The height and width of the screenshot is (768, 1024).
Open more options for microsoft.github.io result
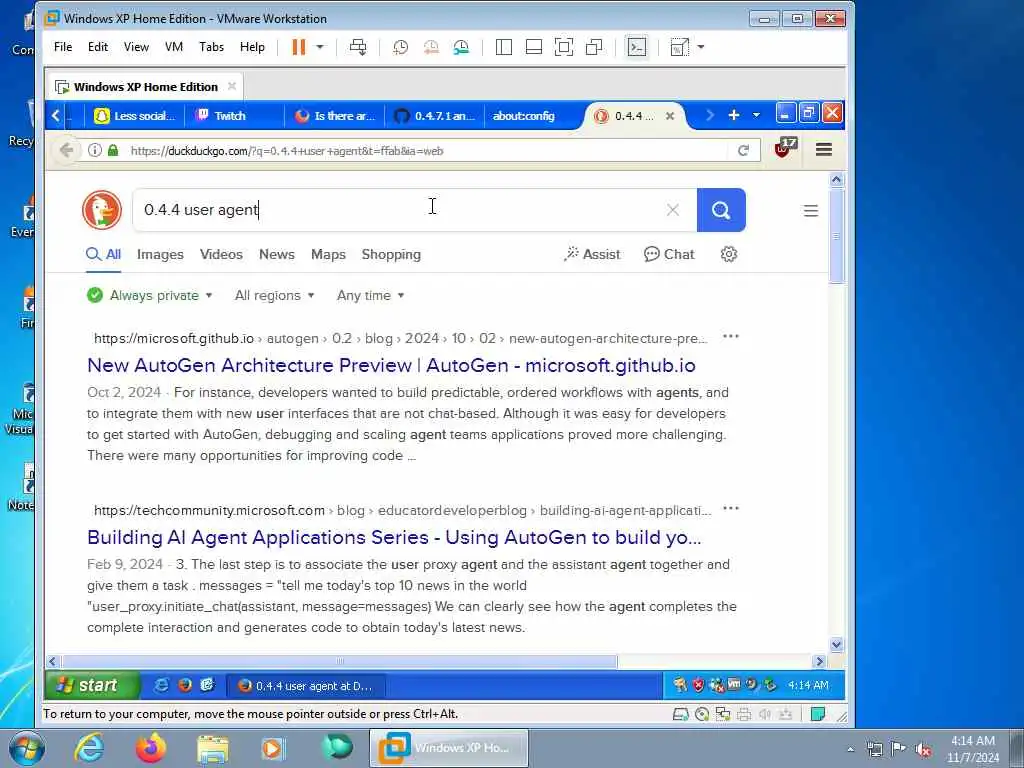pyautogui.click(x=731, y=337)
